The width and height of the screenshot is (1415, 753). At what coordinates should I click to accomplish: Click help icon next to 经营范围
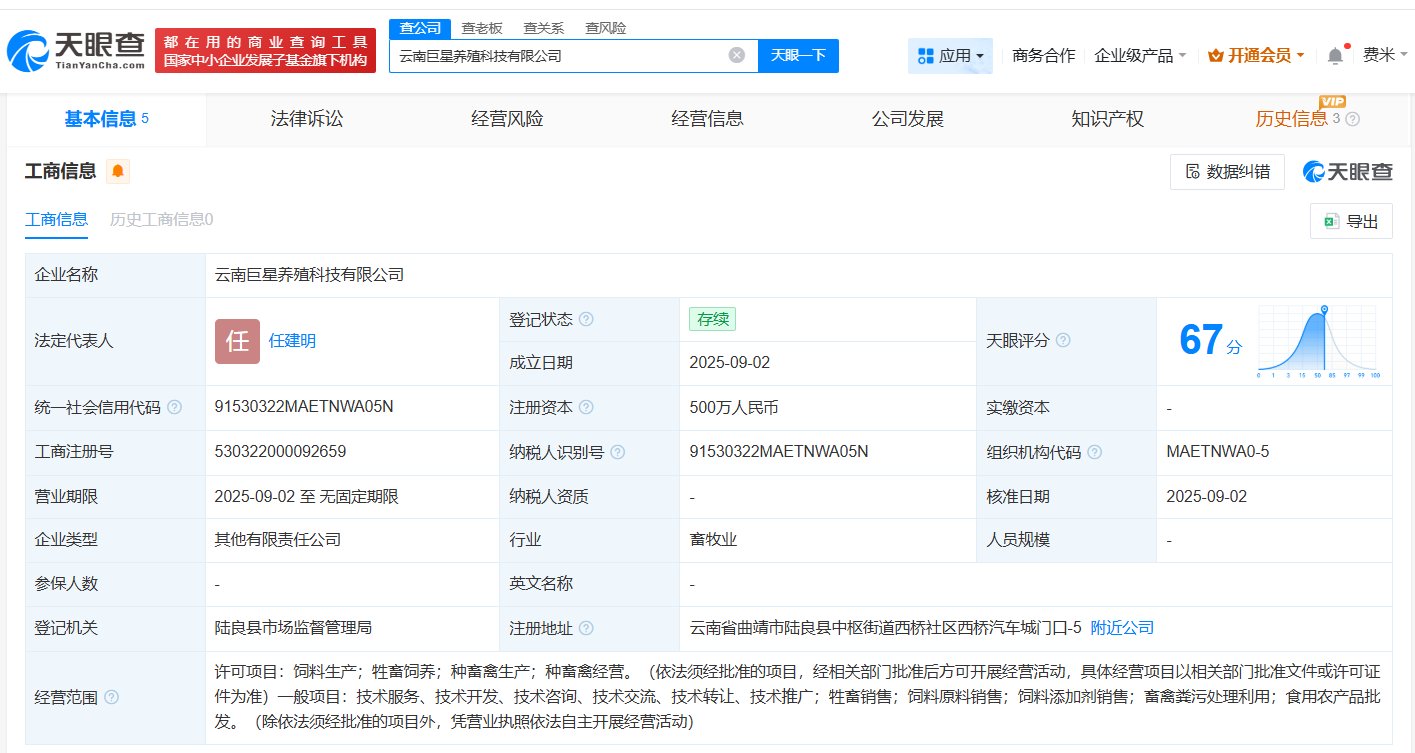point(111,697)
